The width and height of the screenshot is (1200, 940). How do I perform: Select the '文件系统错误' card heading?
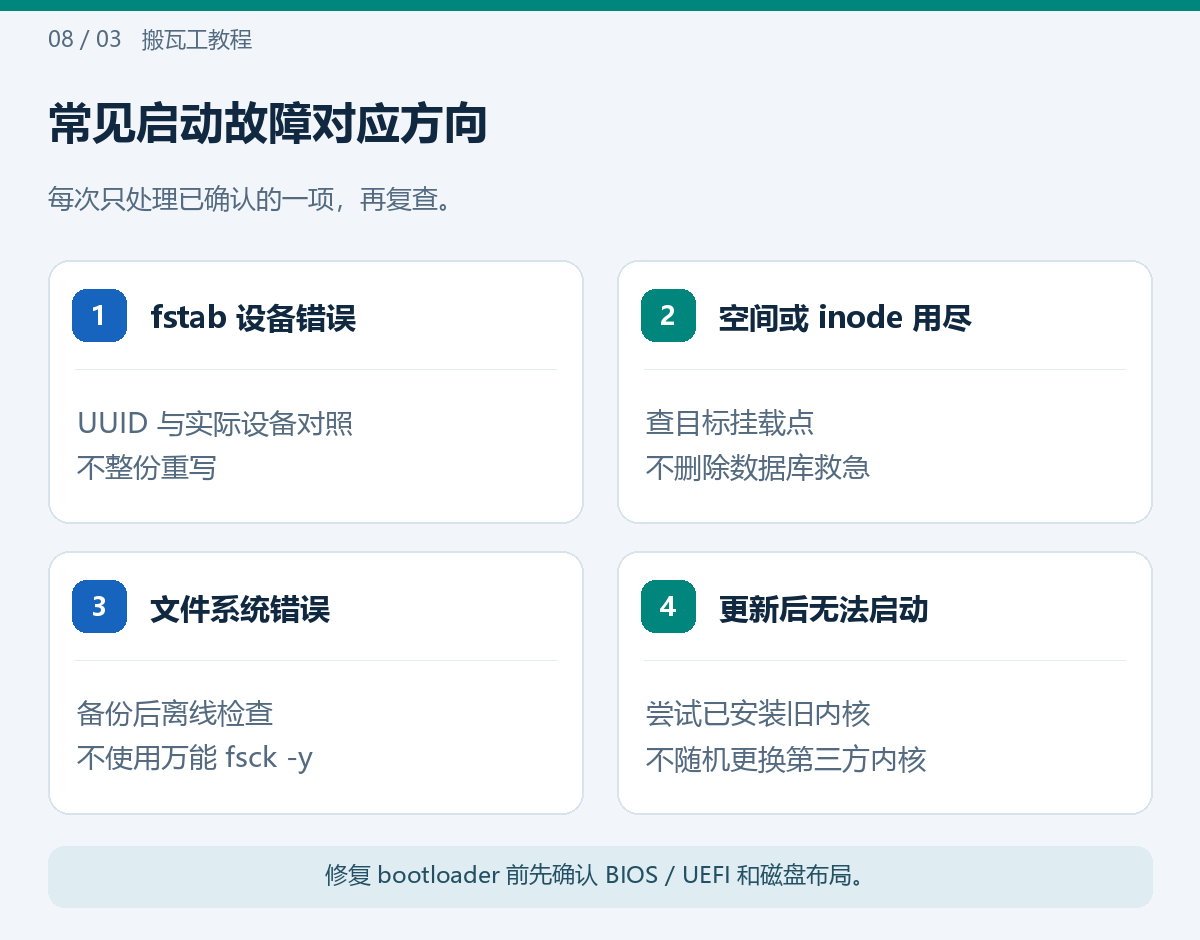240,609
